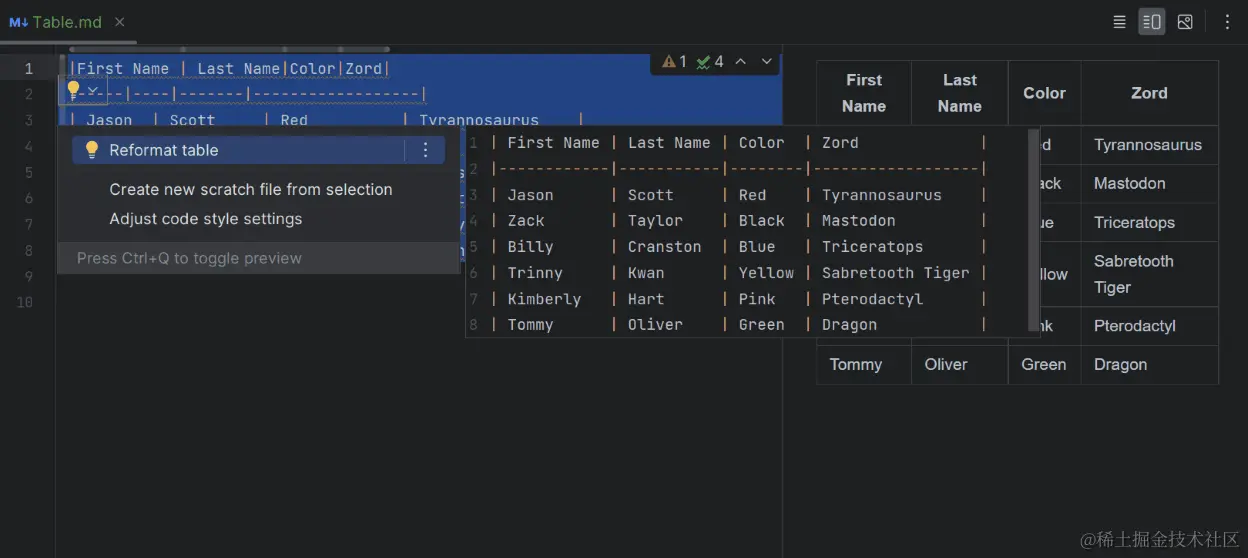This screenshot has width=1248, height=558.
Task: Choose Adjust code style settings
Action: coord(205,218)
